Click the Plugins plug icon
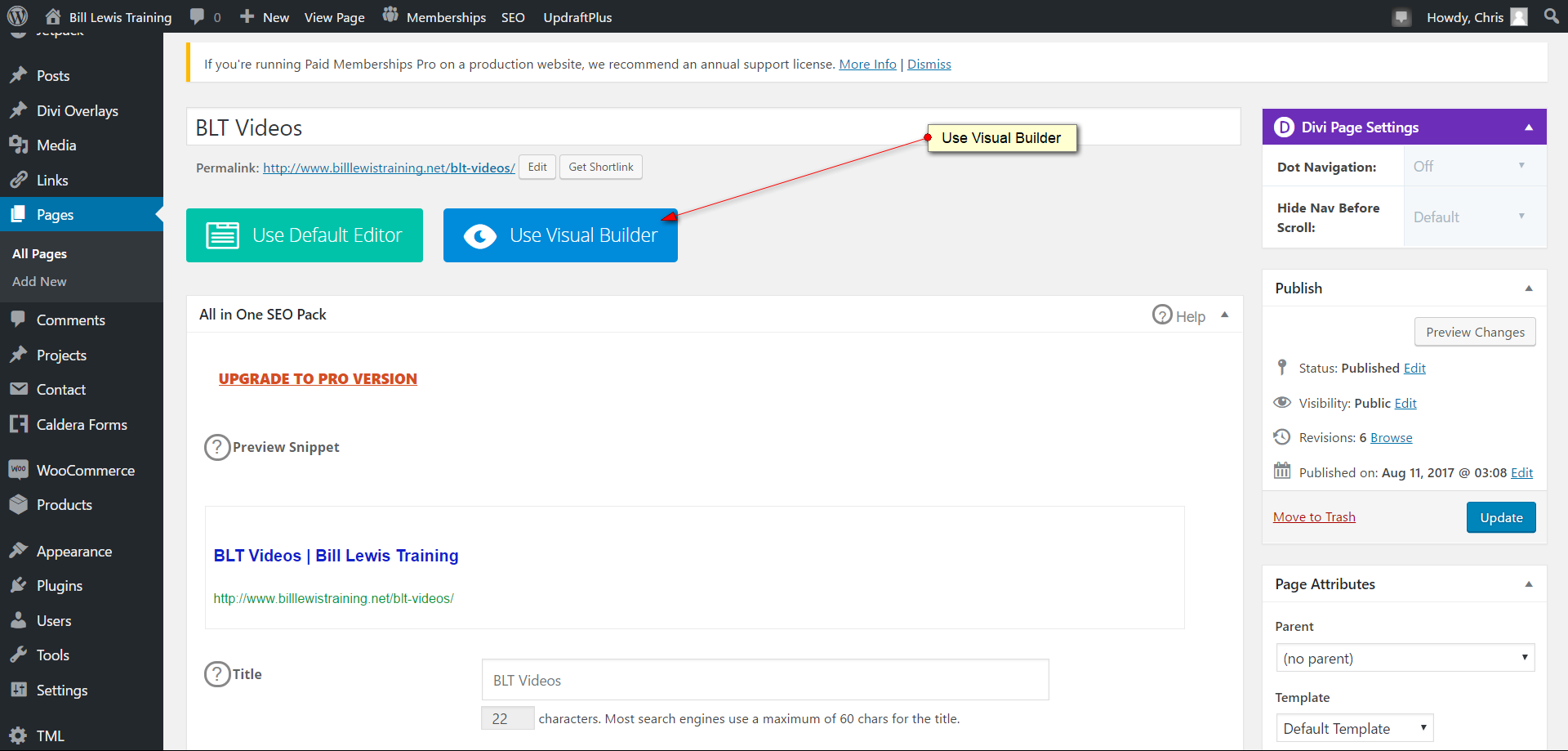1568x751 pixels. (x=19, y=585)
